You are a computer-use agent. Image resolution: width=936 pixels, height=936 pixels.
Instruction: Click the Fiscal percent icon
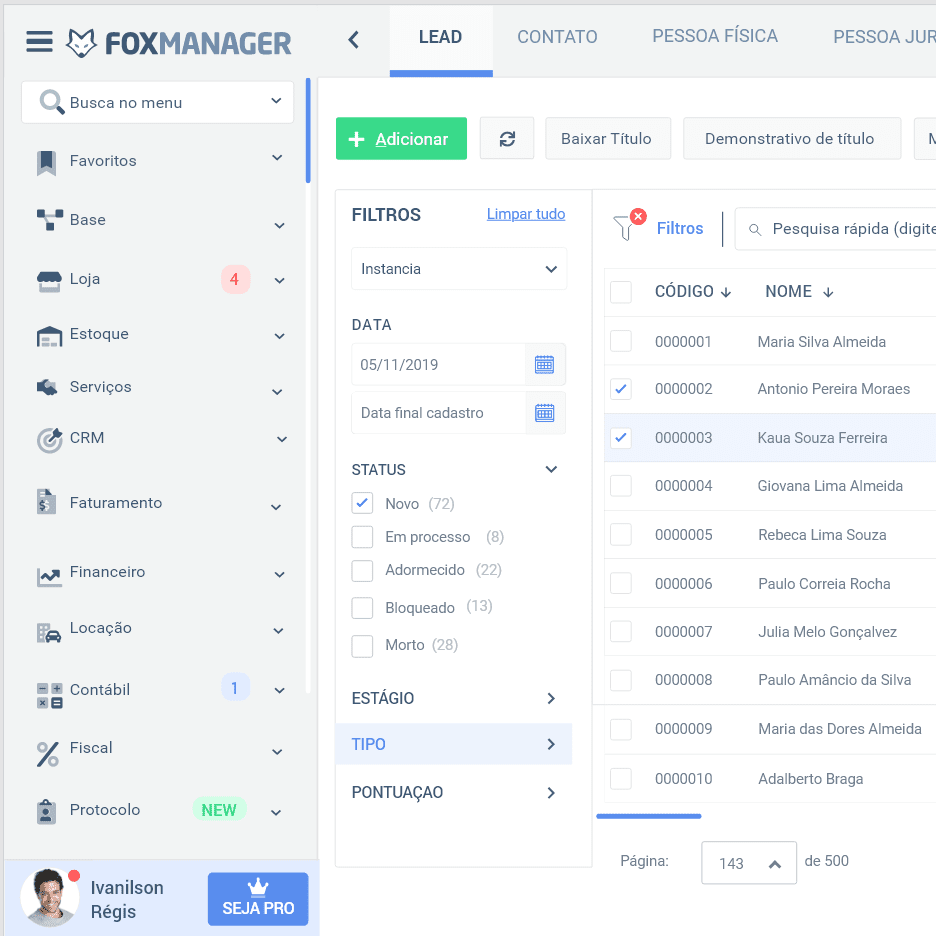coord(48,754)
